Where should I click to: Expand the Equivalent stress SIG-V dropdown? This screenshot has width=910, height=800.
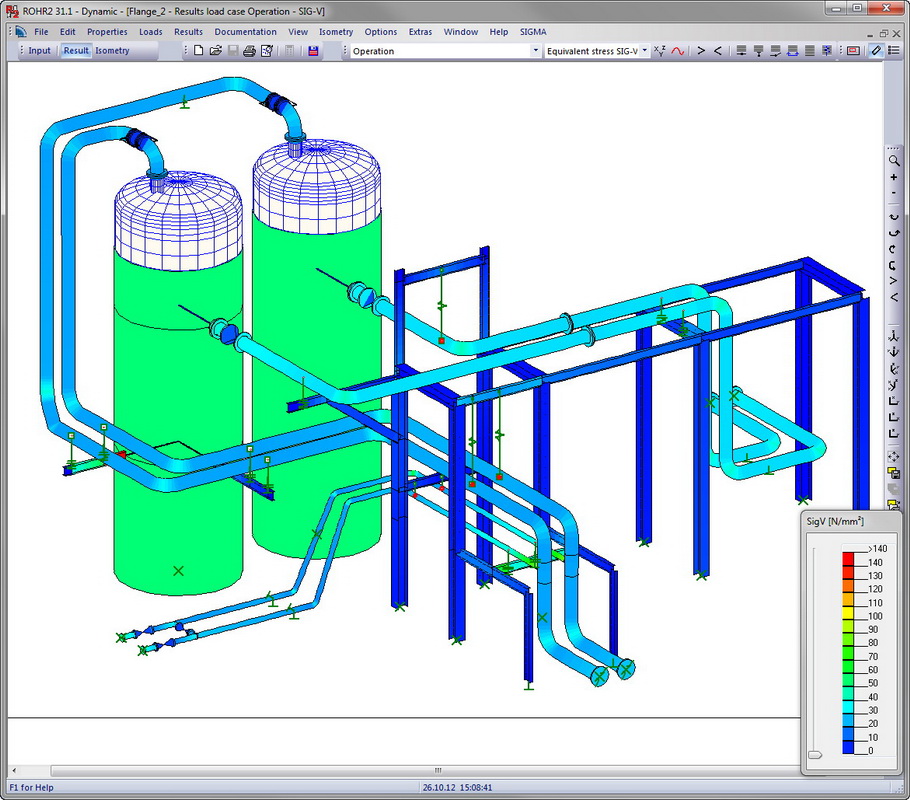(645, 50)
